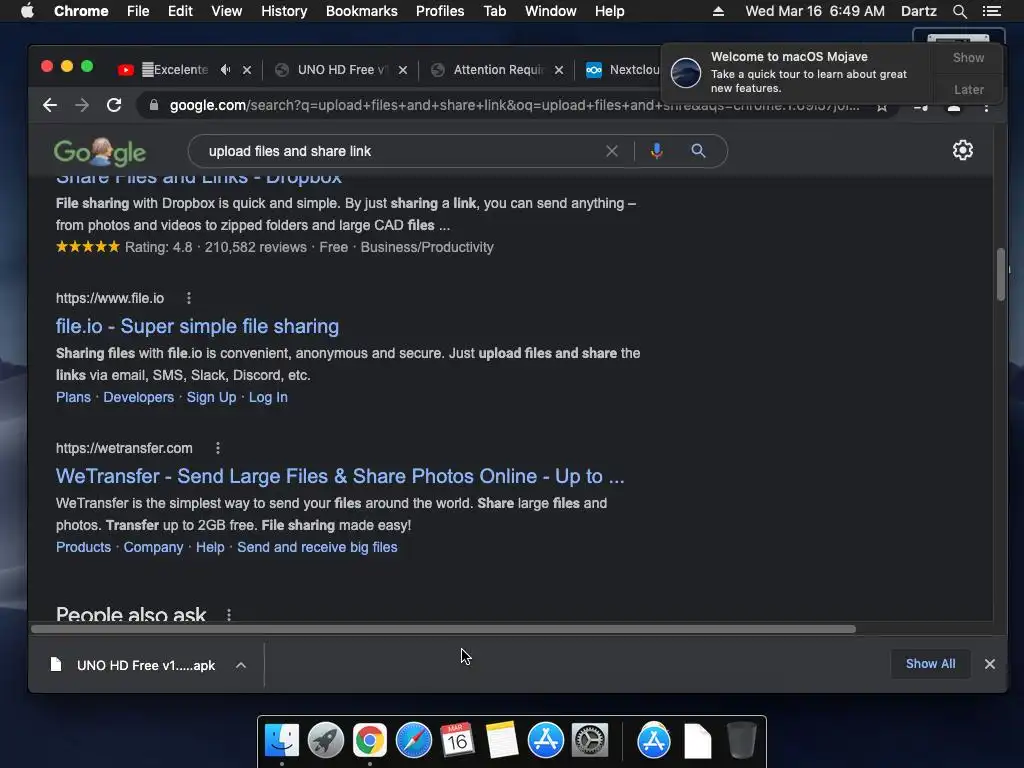Click Dartz user name in menu bar
Image resolution: width=1024 pixels, height=768 pixels.
[919, 11]
